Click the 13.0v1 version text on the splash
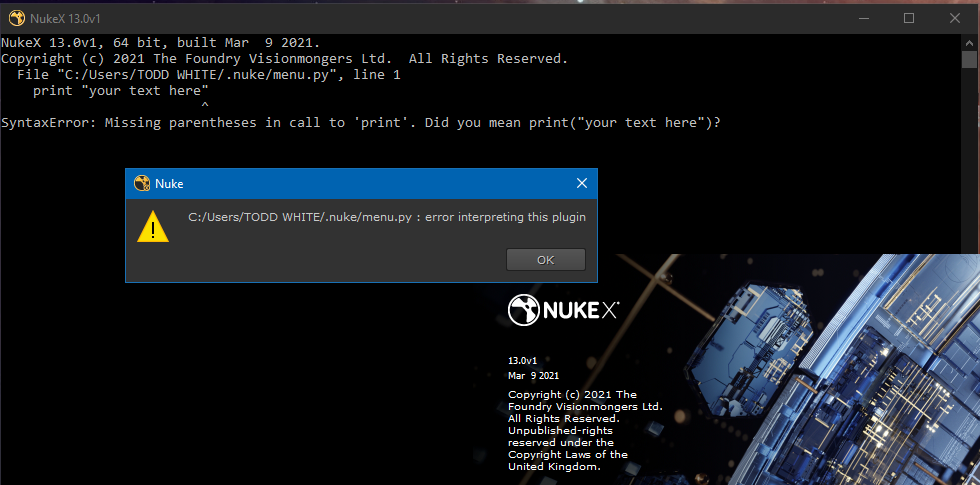The image size is (980, 485). (x=522, y=361)
